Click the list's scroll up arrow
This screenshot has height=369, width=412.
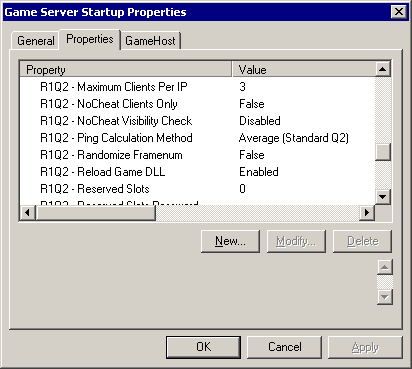(x=383, y=69)
